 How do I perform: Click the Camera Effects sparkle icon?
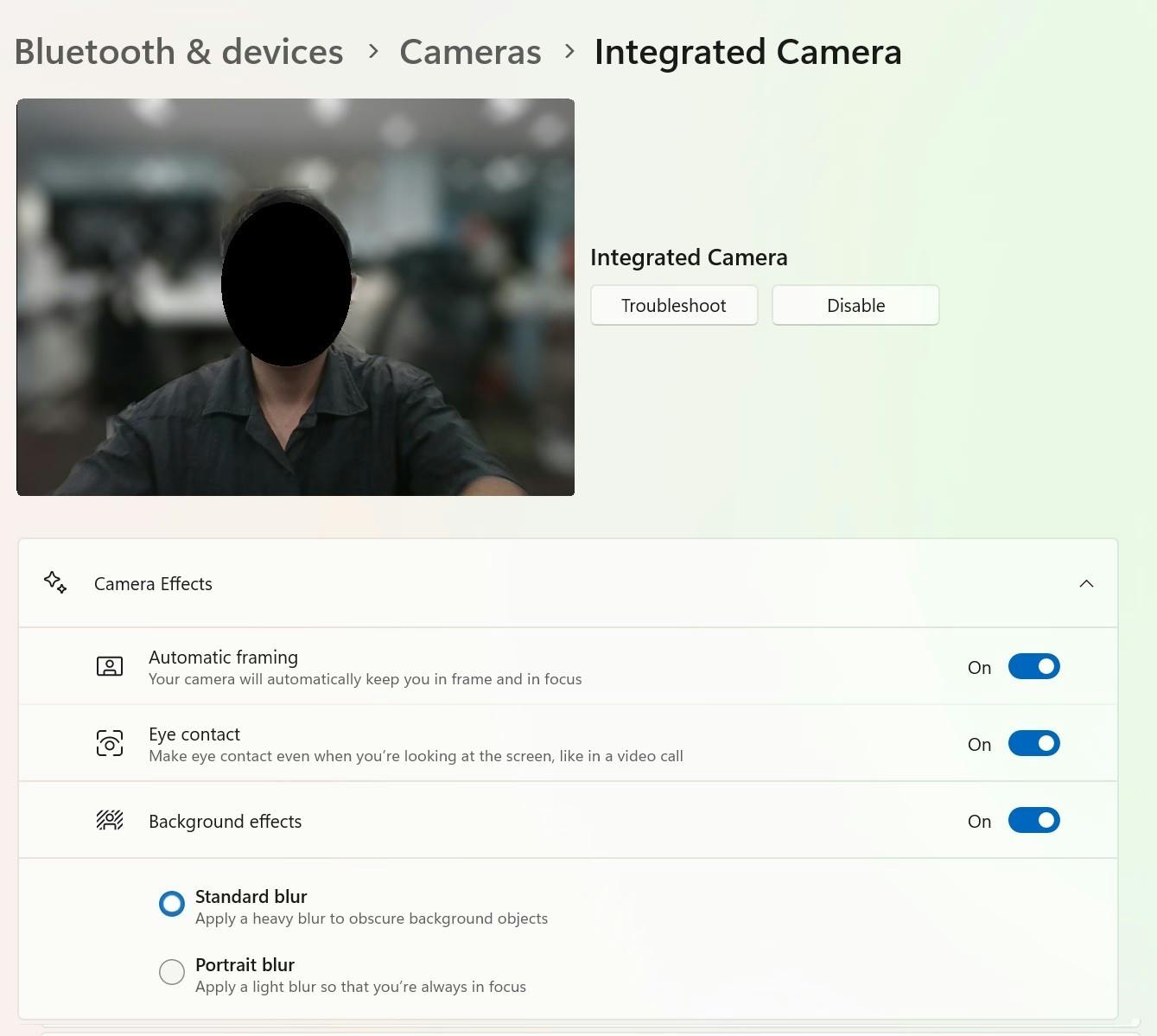coord(55,582)
